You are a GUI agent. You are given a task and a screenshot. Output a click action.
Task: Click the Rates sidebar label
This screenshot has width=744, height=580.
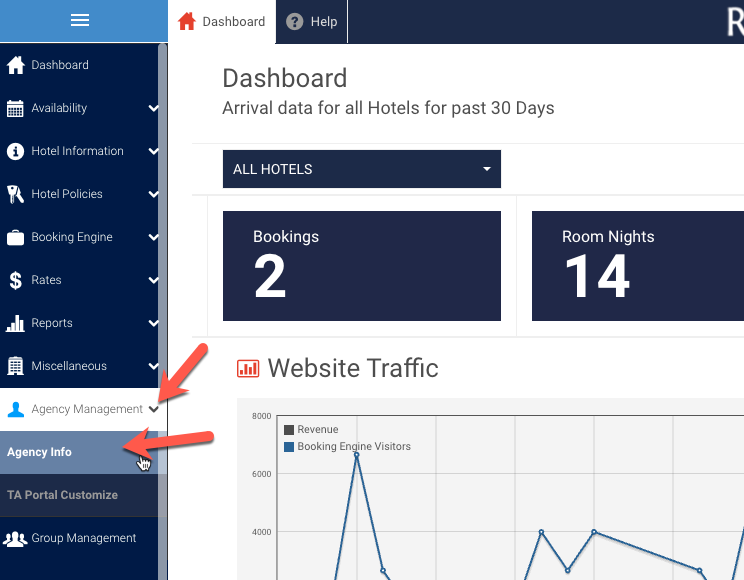click(x=46, y=280)
